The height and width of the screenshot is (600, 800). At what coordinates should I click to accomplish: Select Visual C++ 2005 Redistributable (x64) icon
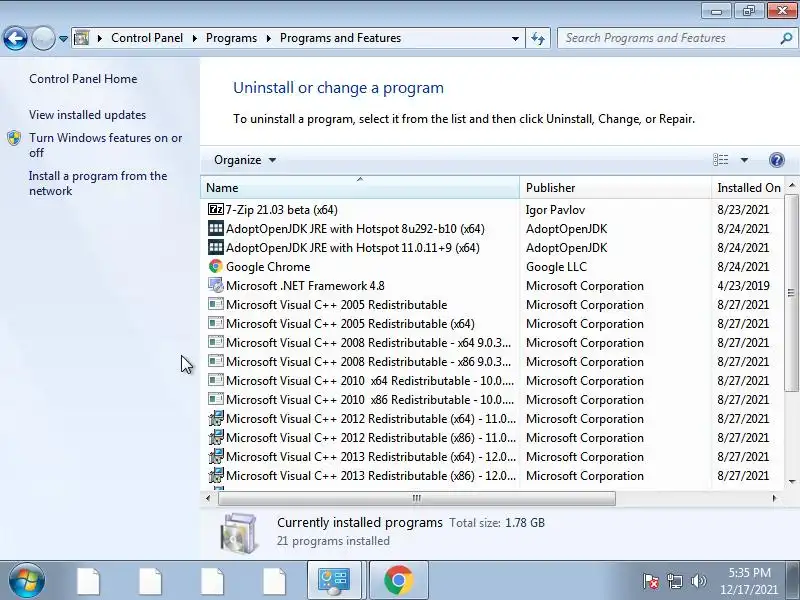tap(216, 323)
